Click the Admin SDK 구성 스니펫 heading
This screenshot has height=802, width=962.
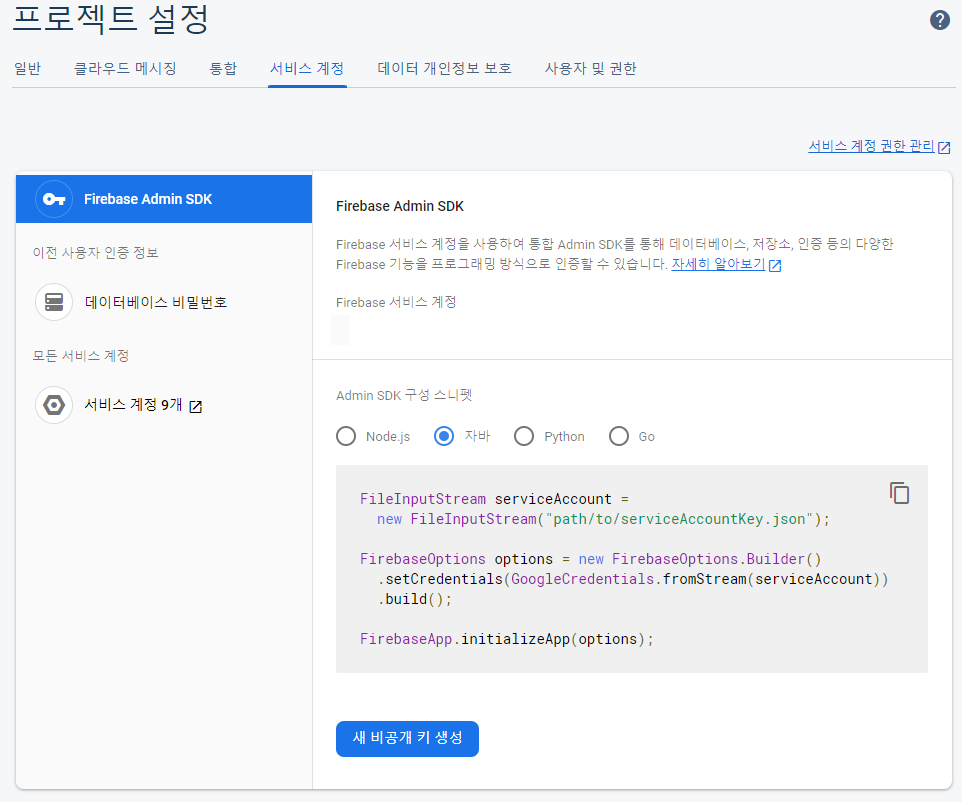click(404, 395)
